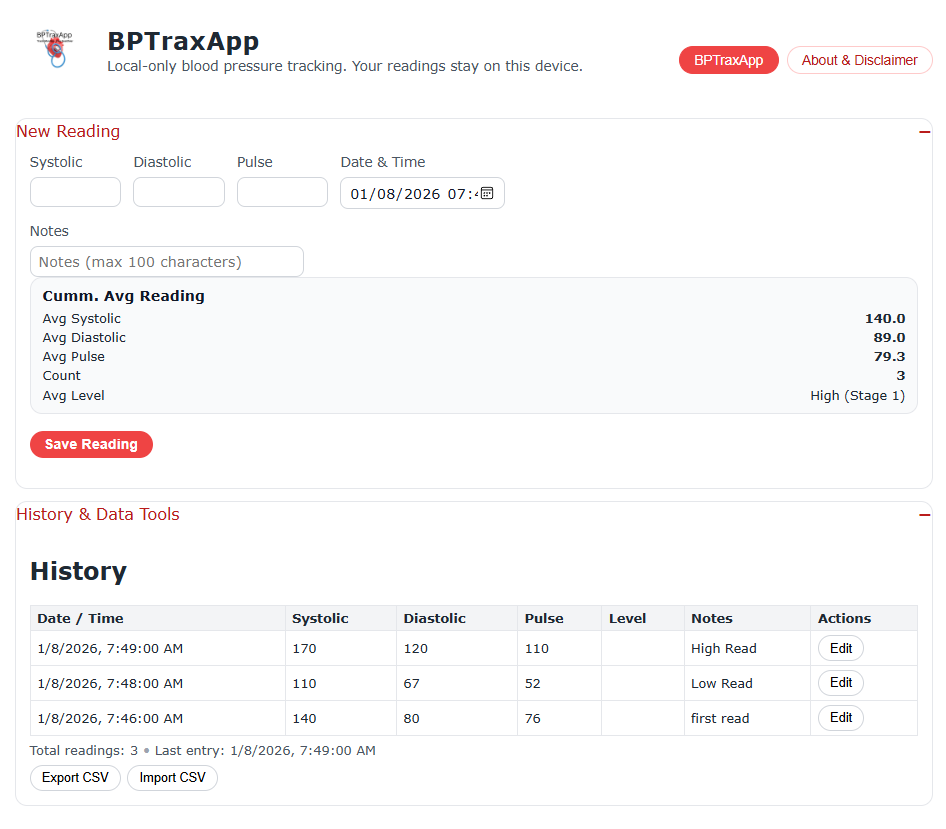Click the Notes text field
The width and height of the screenshot is (946, 829).
click(x=167, y=262)
